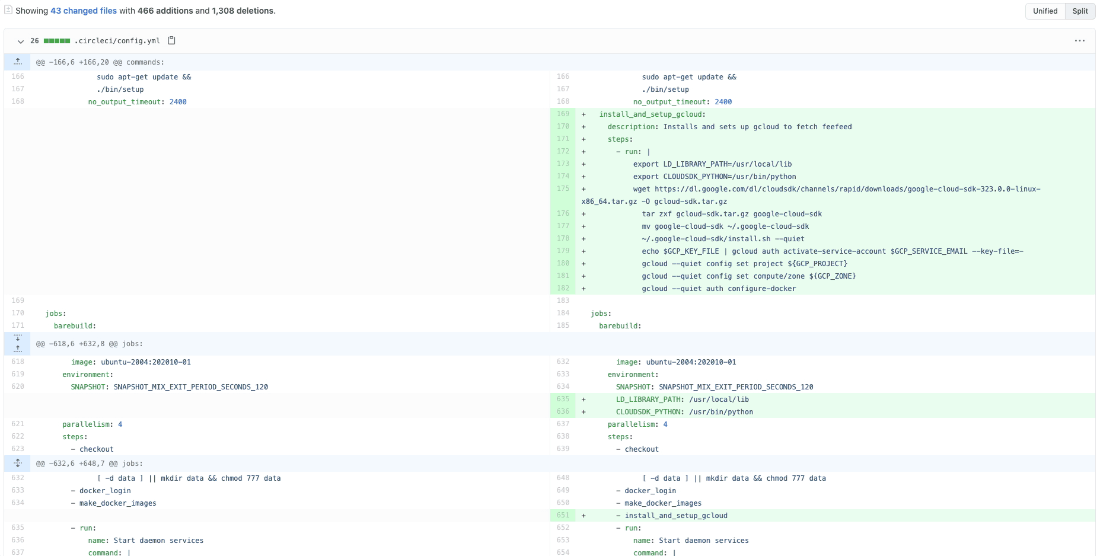Screen dimensions: 1100x556
Task: Click 'gcloud --quiet config set compute/zone' line
Action: pyautogui.click(x=748, y=276)
